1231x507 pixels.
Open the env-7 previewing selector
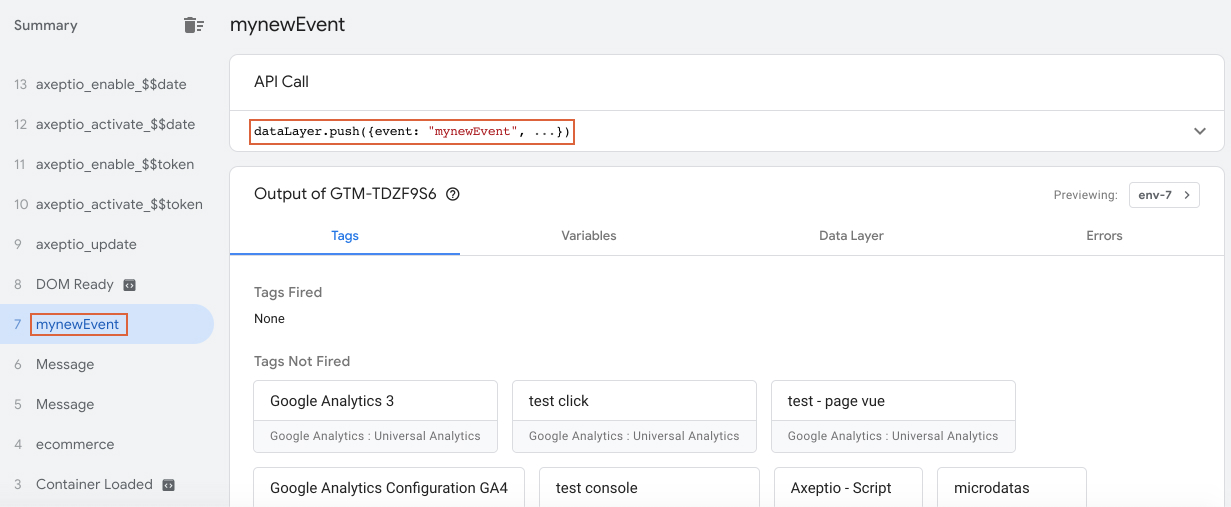tap(1163, 195)
